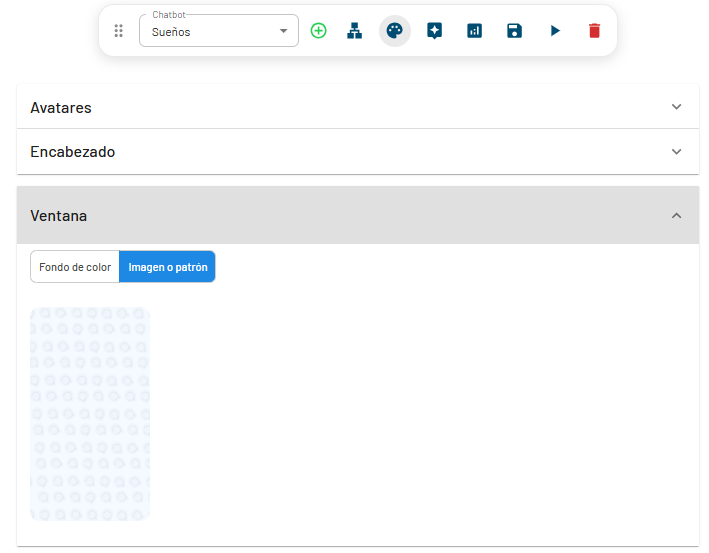This screenshot has height=553, width=709.
Task: Click the green add chatbot plus icon
Action: pyautogui.click(x=318, y=31)
